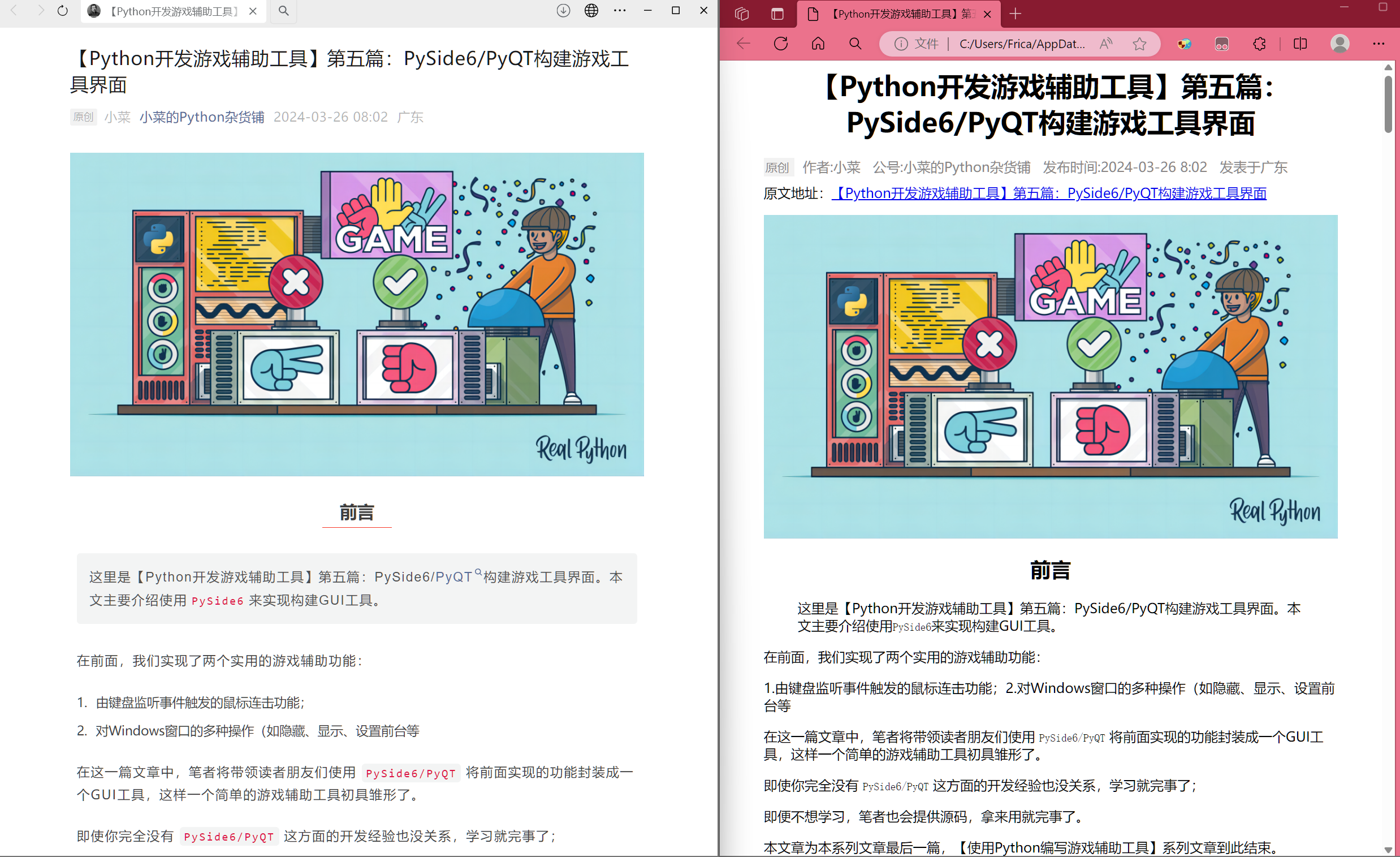Toggle vertical tabs pane in Edge
Screen dimensions: 1400x857
(777, 14)
